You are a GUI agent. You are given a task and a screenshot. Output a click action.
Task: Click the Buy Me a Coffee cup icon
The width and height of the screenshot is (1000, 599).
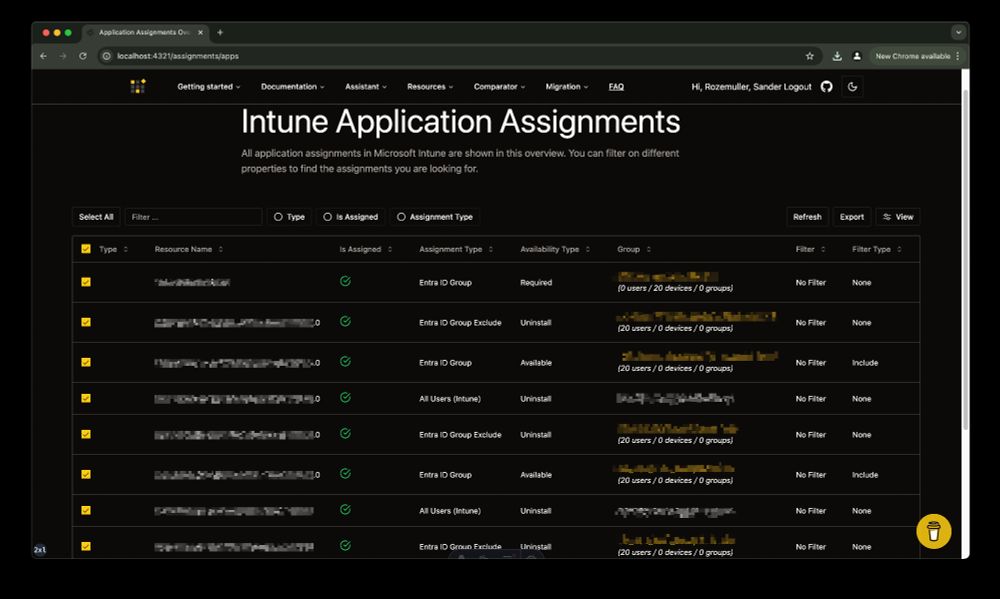(934, 531)
